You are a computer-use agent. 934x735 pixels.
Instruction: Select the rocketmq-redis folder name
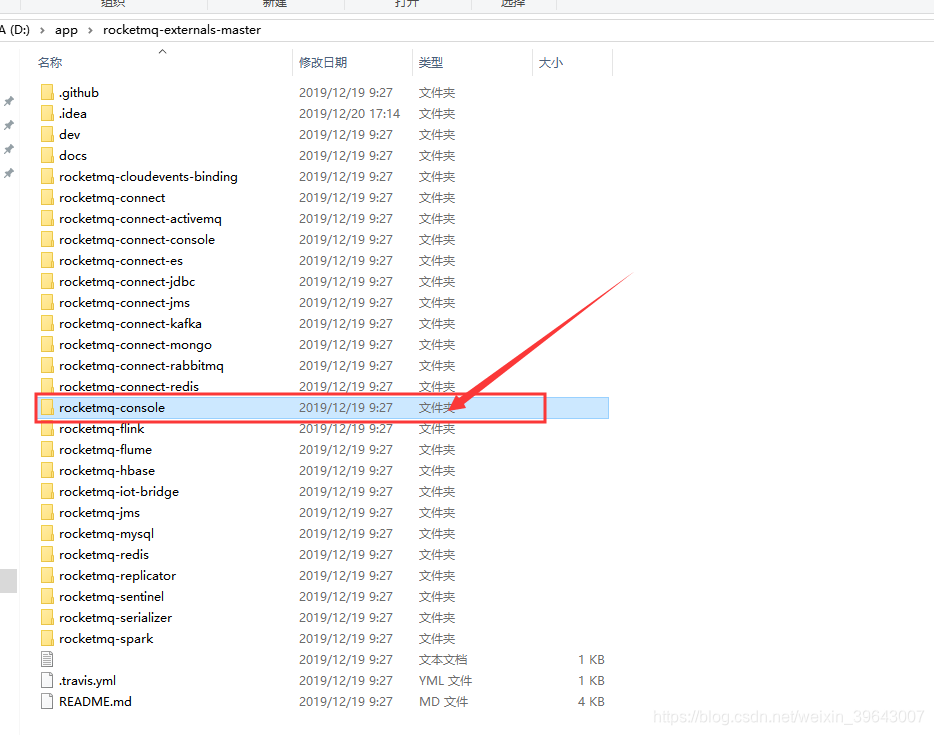tap(104, 555)
